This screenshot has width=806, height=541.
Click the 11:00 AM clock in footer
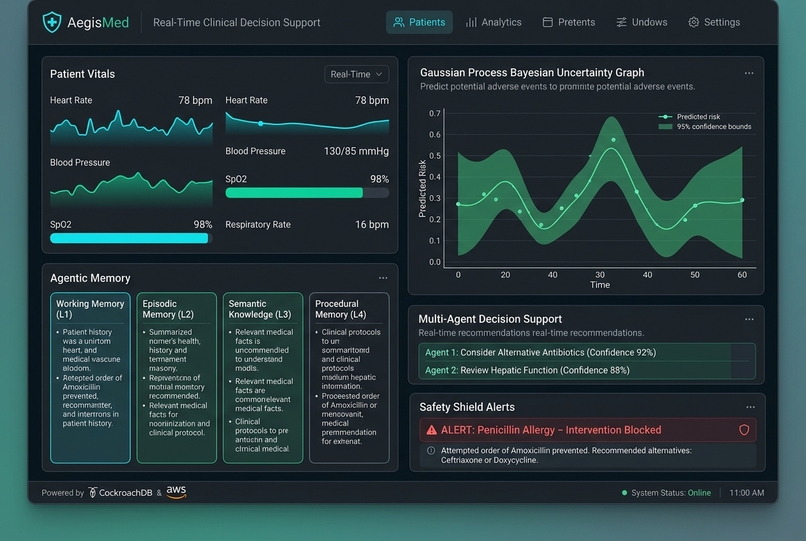click(746, 493)
